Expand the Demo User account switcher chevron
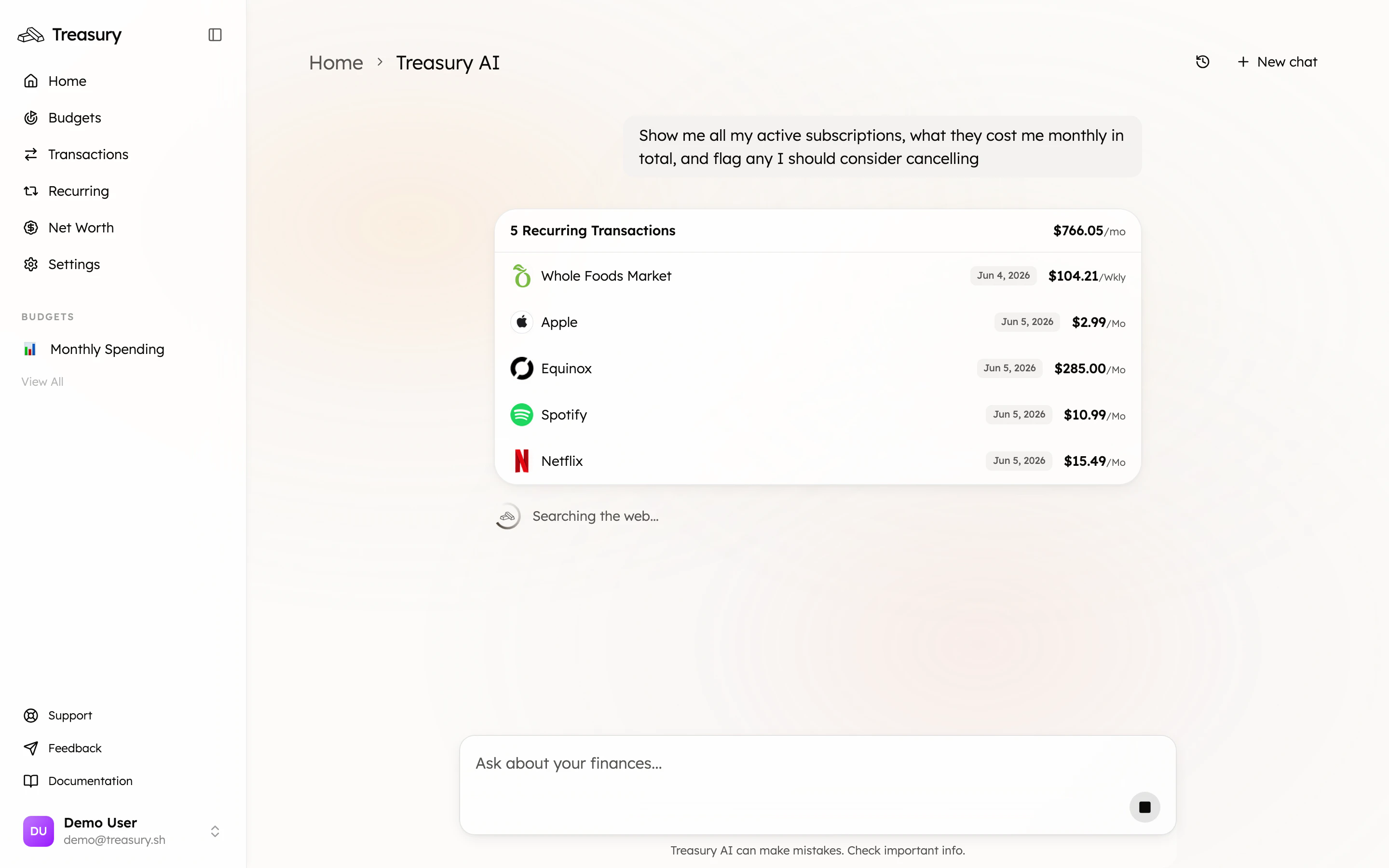Viewport: 1389px width, 868px height. tap(215, 831)
